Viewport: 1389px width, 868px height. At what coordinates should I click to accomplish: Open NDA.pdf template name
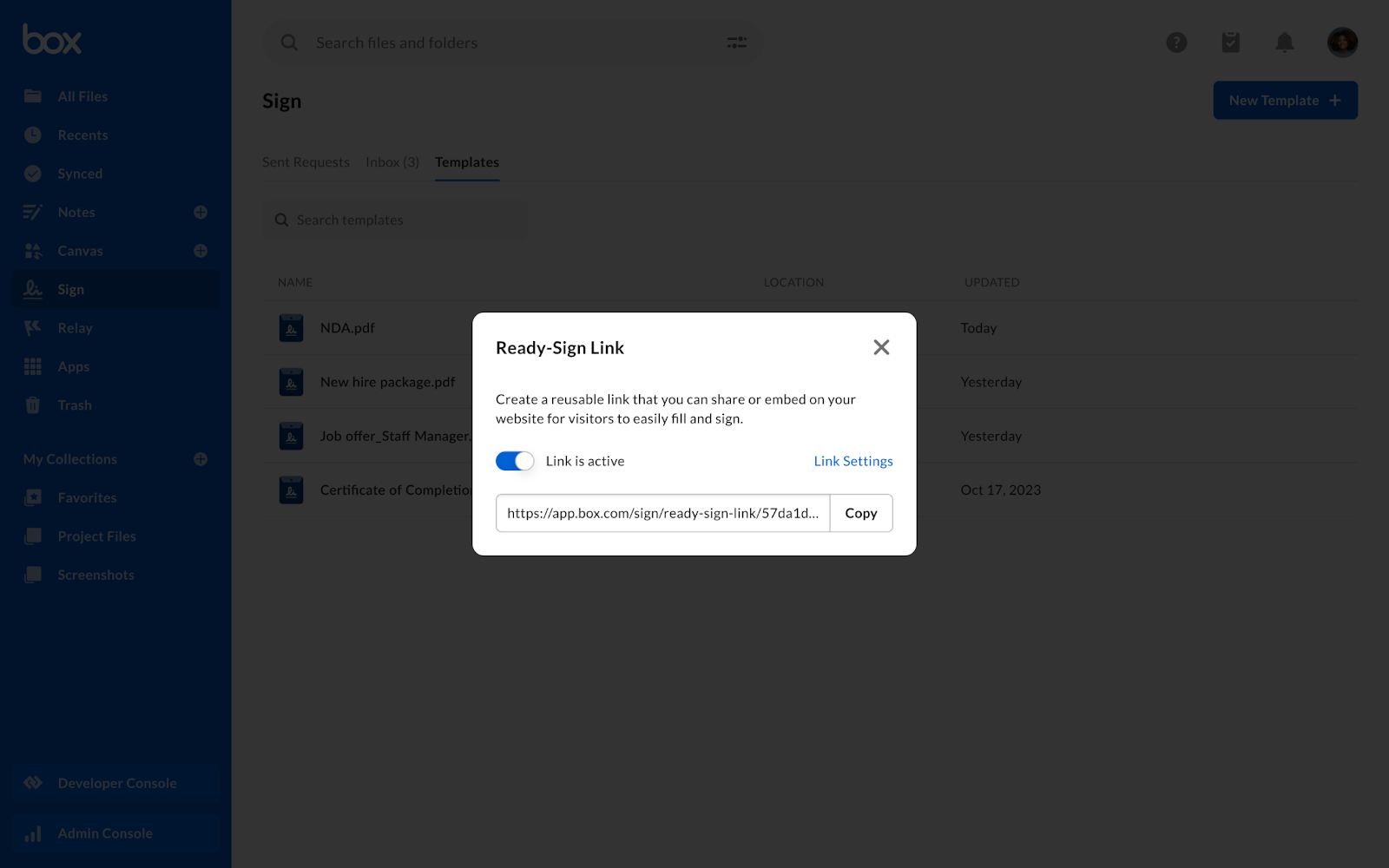click(x=347, y=328)
